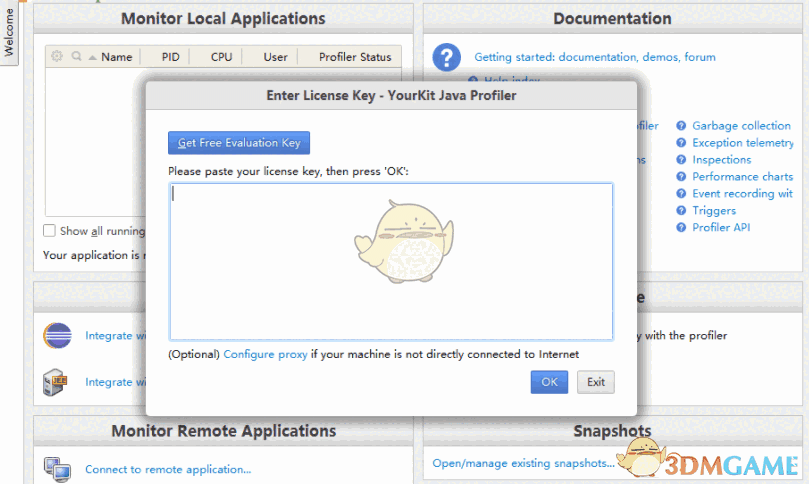Image resolution: width=809 pixels, height=484 pixels.
Task: Click into the license key text area
Action: pos(391,262)
